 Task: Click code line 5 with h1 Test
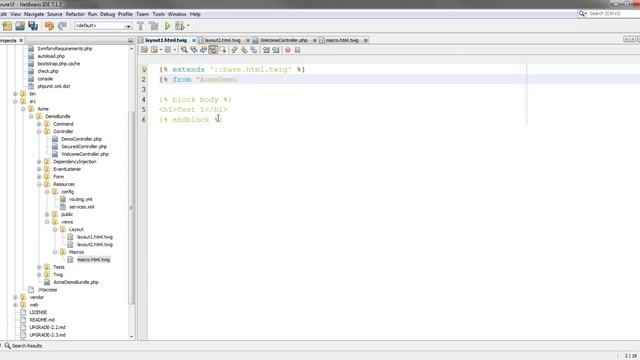[193, 109]
